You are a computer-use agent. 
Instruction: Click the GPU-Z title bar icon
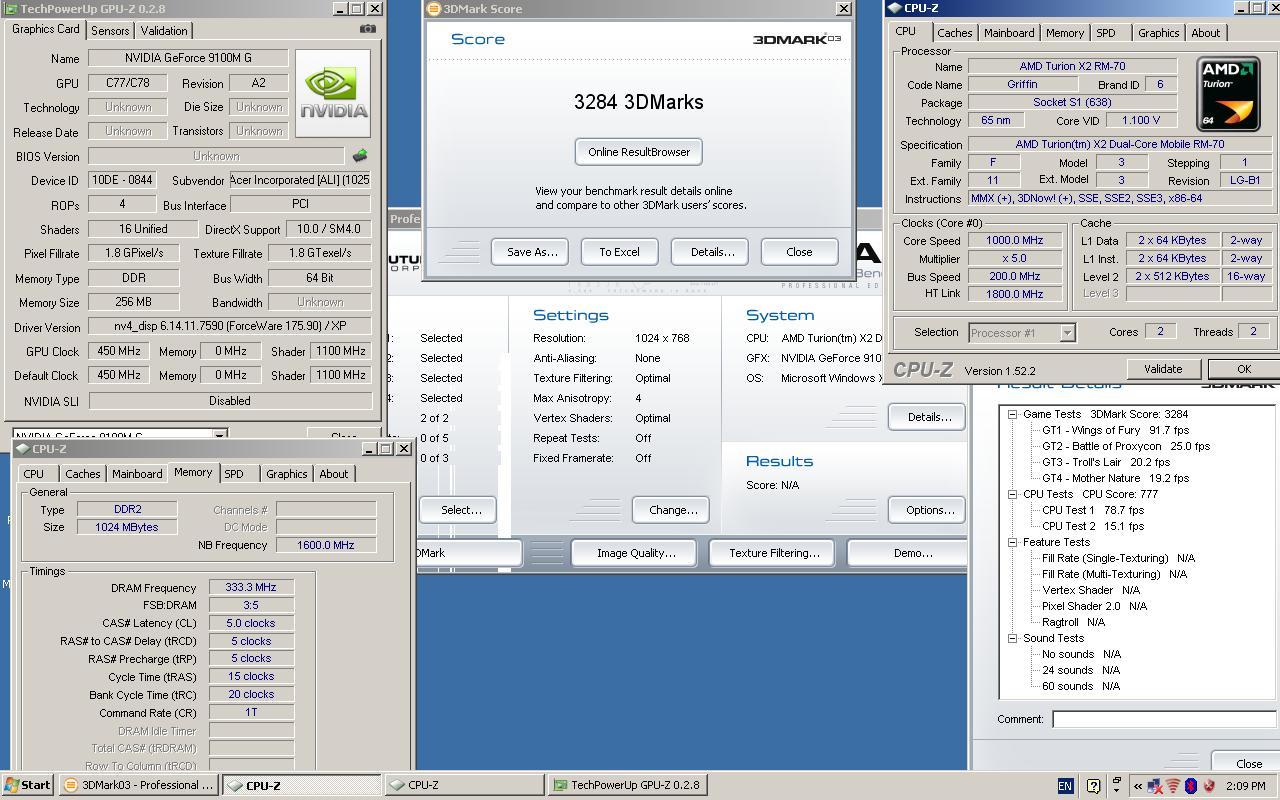click(11, 8)
